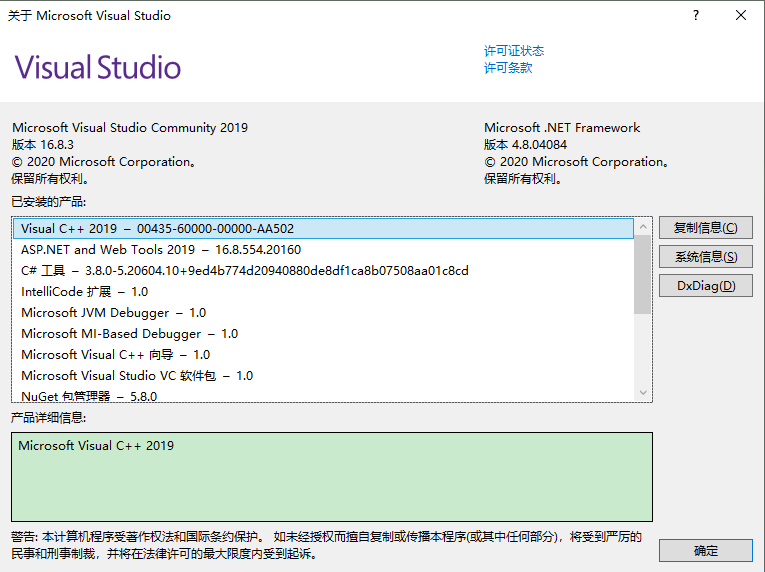Click the 复制信息(C) button
The width and height of the screenshot is (765, 572).
pyautogui.click(x=705, y=228)
